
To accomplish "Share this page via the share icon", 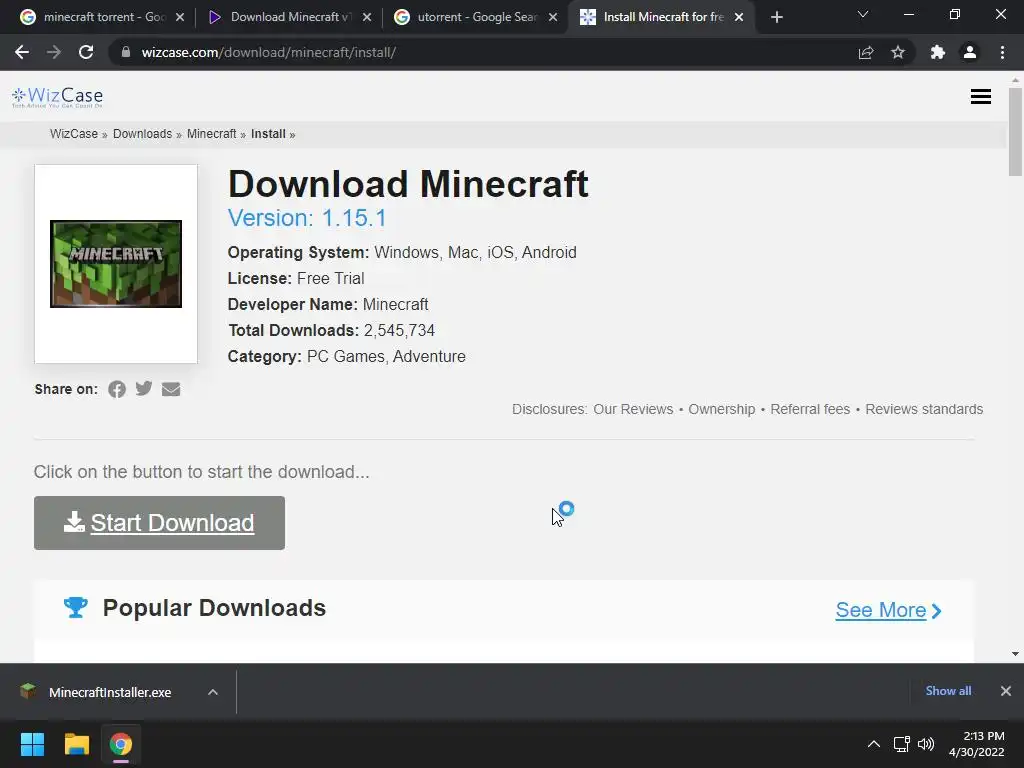I will tap(866, 52).
